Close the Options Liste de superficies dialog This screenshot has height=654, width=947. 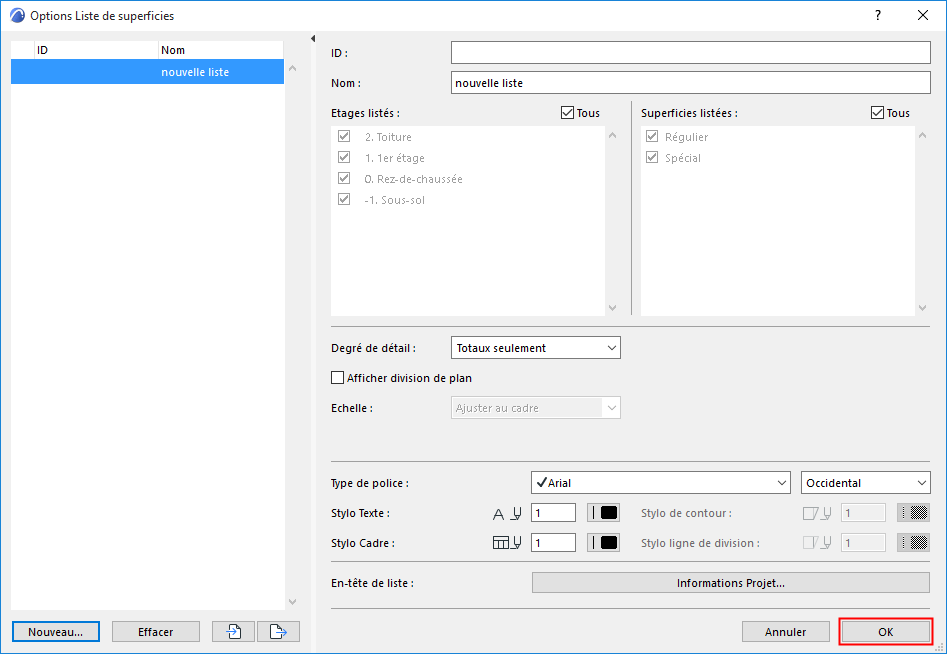tap(923, 16)
